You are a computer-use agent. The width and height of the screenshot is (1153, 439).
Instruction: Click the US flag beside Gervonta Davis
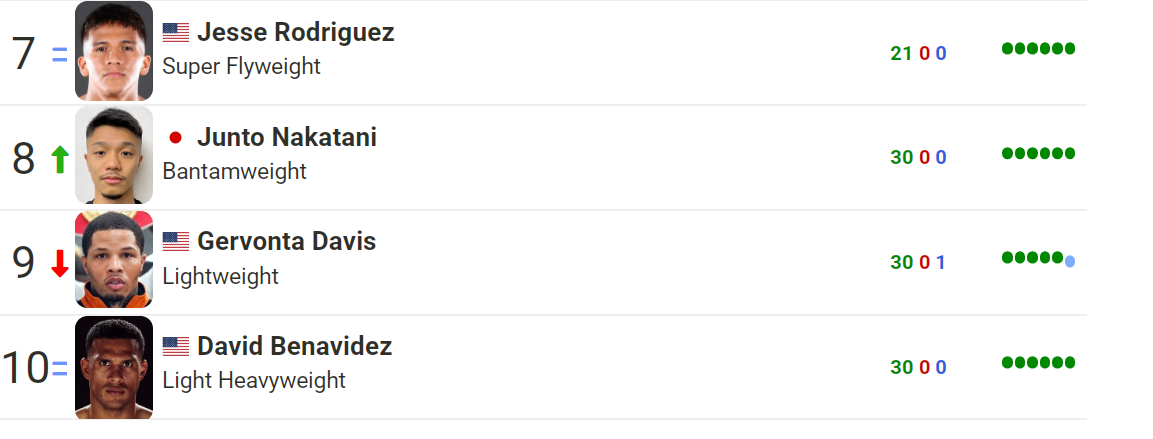click(176, 242)
